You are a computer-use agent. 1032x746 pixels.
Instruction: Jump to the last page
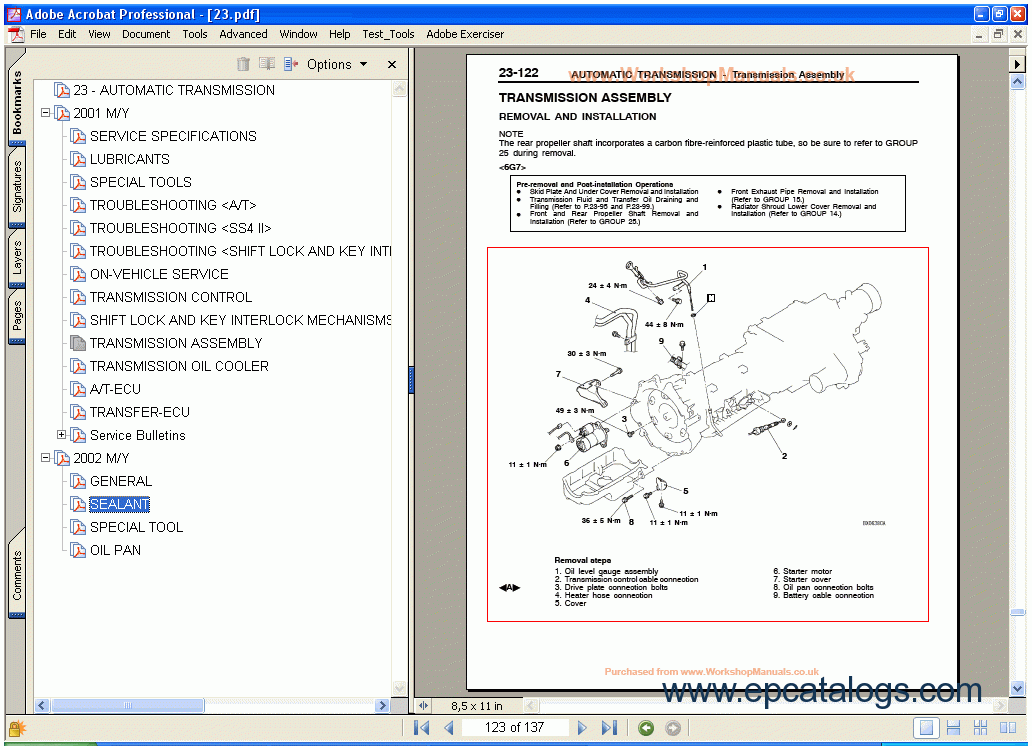[609, 728]
